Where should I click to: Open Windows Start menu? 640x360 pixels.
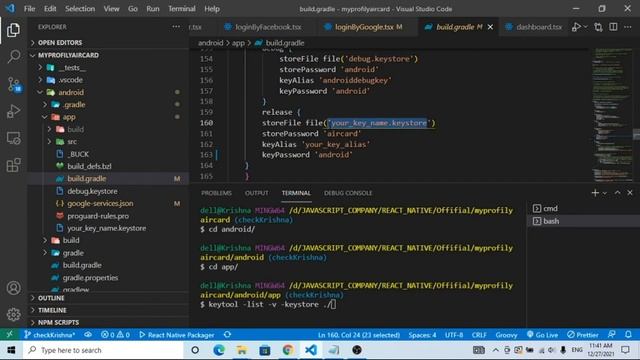pyautogui.click(x=11, y=350)
